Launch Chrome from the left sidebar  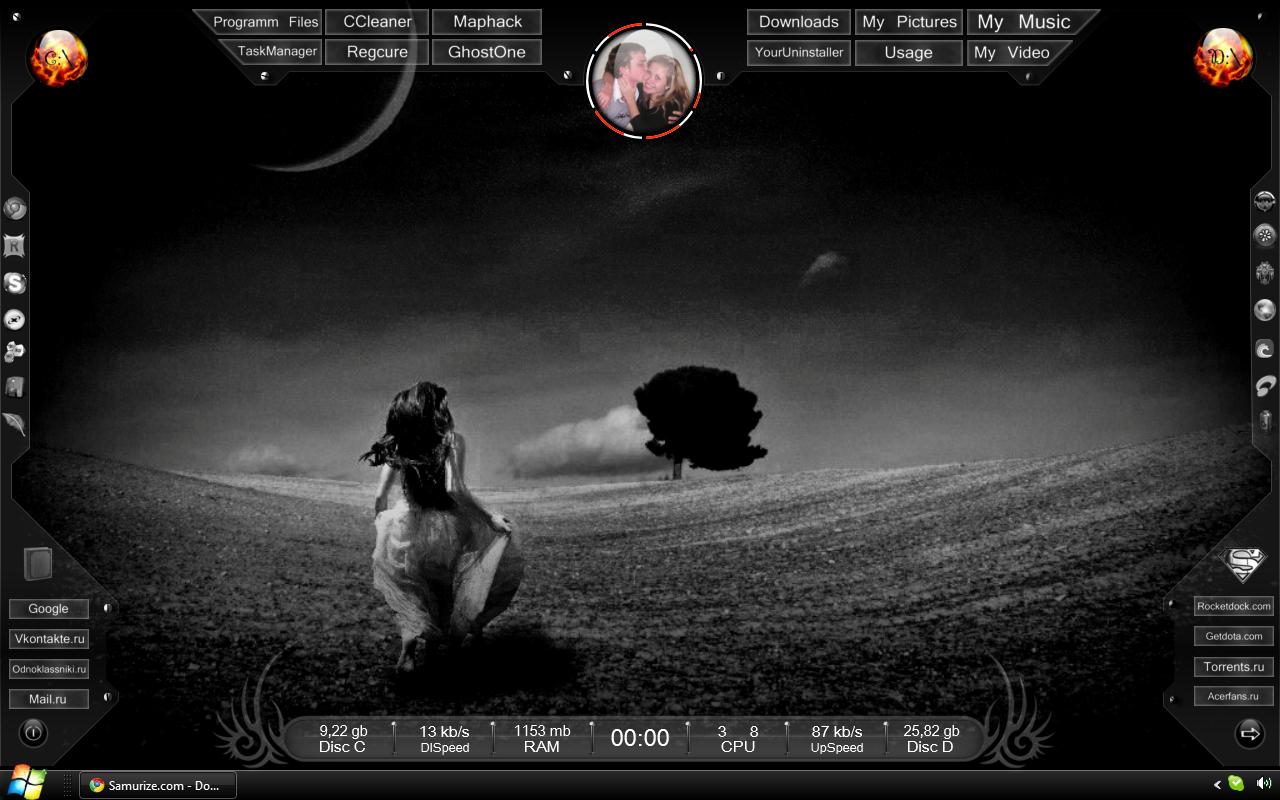(x=15, y=208)
